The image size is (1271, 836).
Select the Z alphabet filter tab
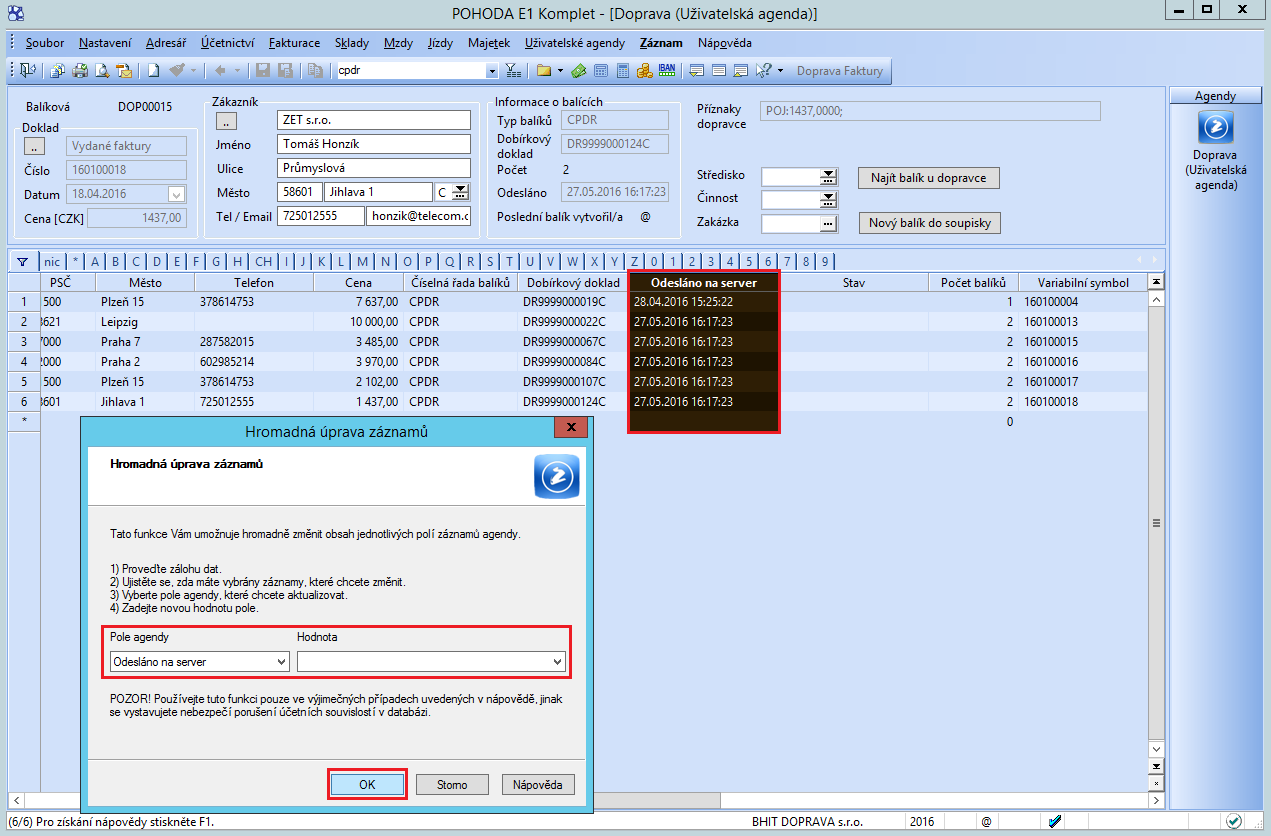tap(634, 262)
